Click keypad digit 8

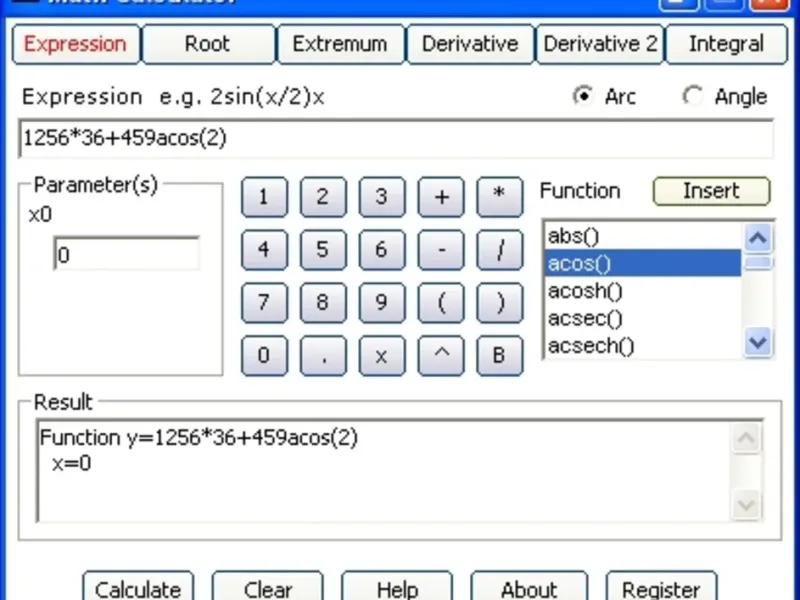[x=323, y=303]
